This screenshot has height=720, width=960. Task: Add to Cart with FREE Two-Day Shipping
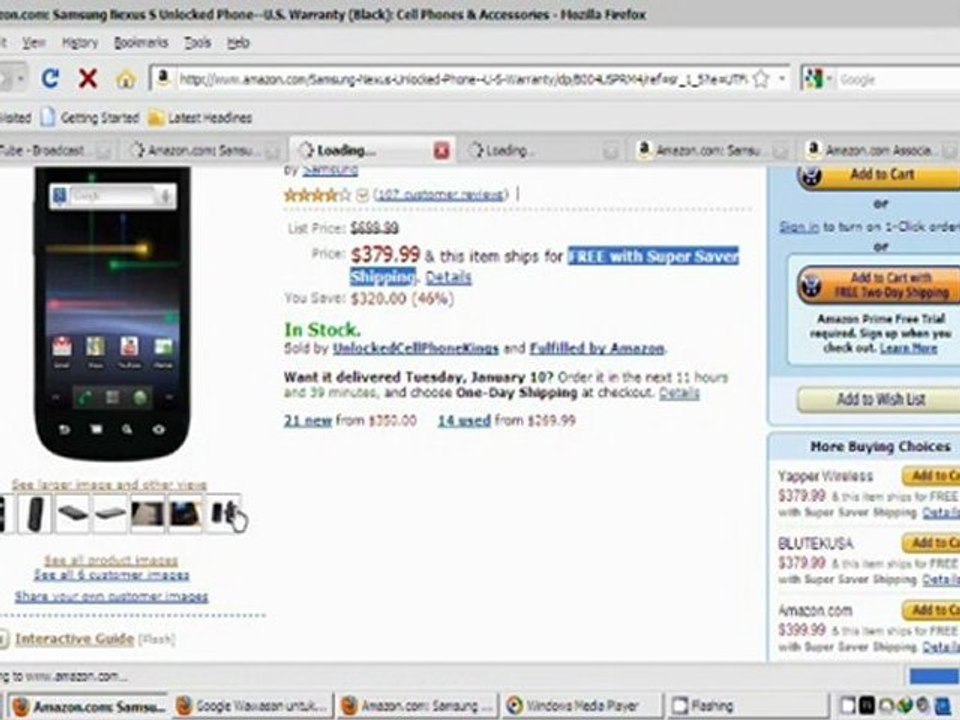pyautogui.click(x=879, y=285)
